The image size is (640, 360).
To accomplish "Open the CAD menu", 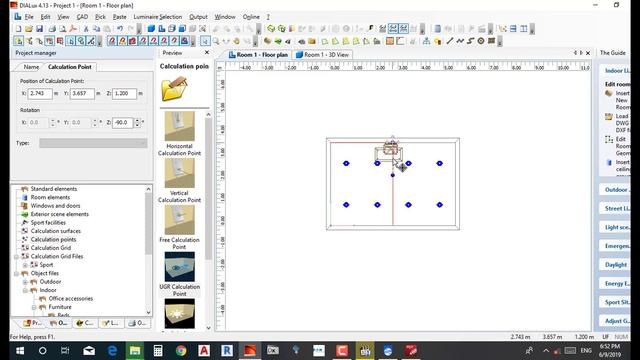I will click(x=82, y=17).
